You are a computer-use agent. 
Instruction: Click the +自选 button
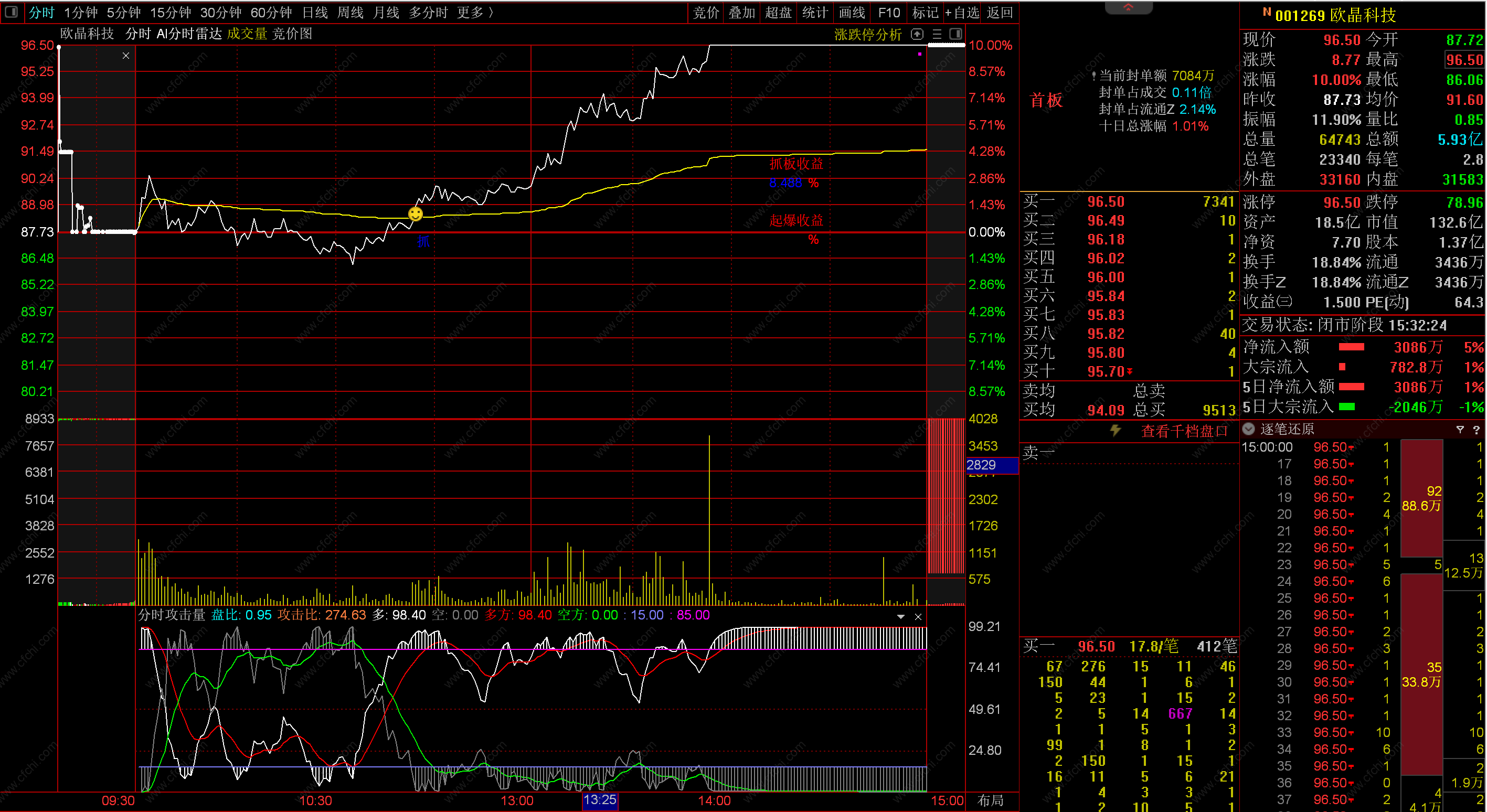click(x=962, y=12)
